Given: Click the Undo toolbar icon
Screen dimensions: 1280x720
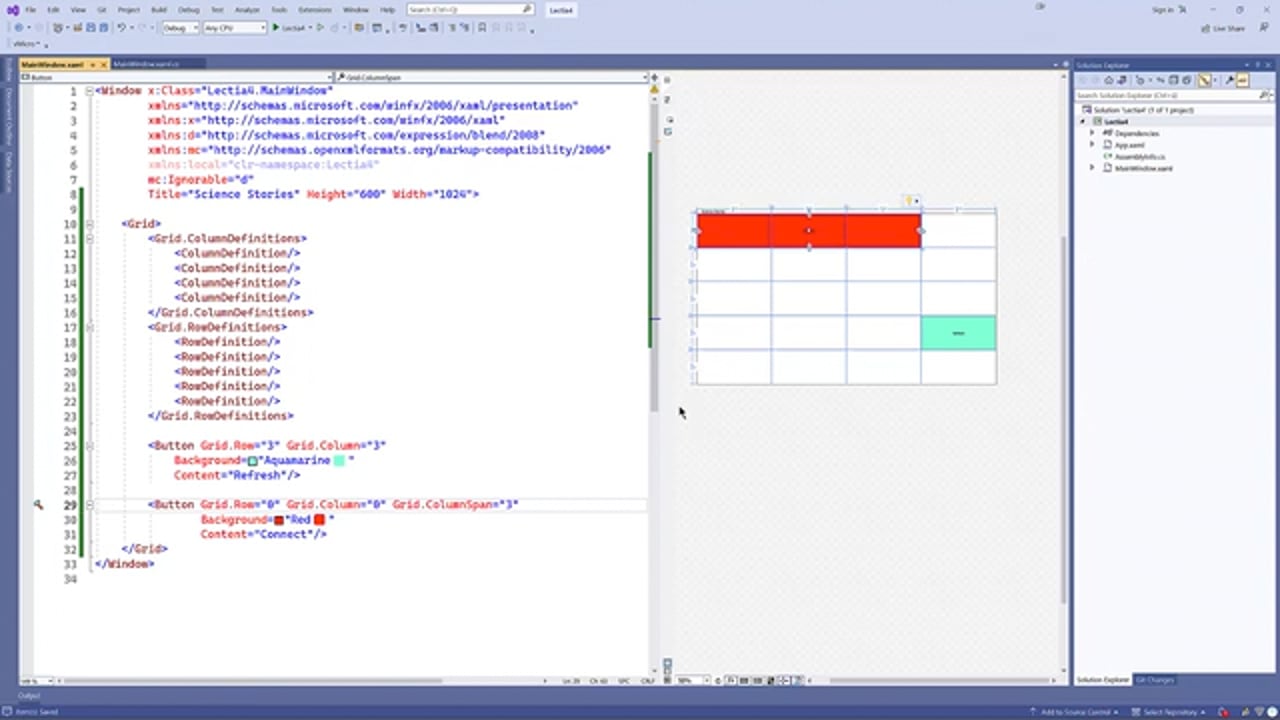Looking at the screenshot, I should [121, 28].
